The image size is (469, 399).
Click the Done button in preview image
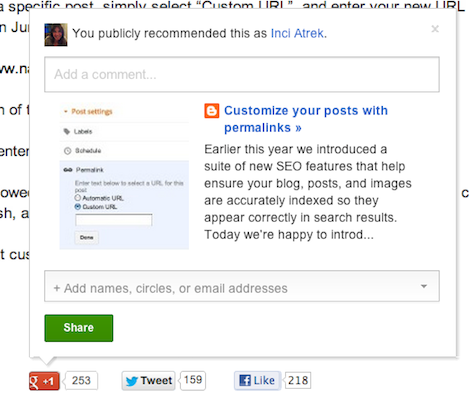(x=86, y=237)
